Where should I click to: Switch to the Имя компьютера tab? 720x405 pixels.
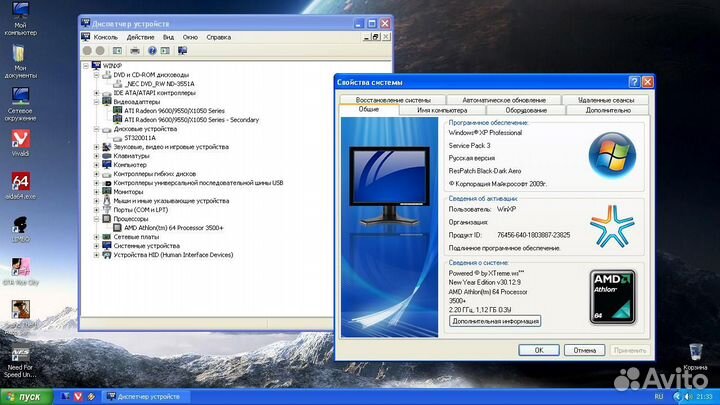coord(442,110)
